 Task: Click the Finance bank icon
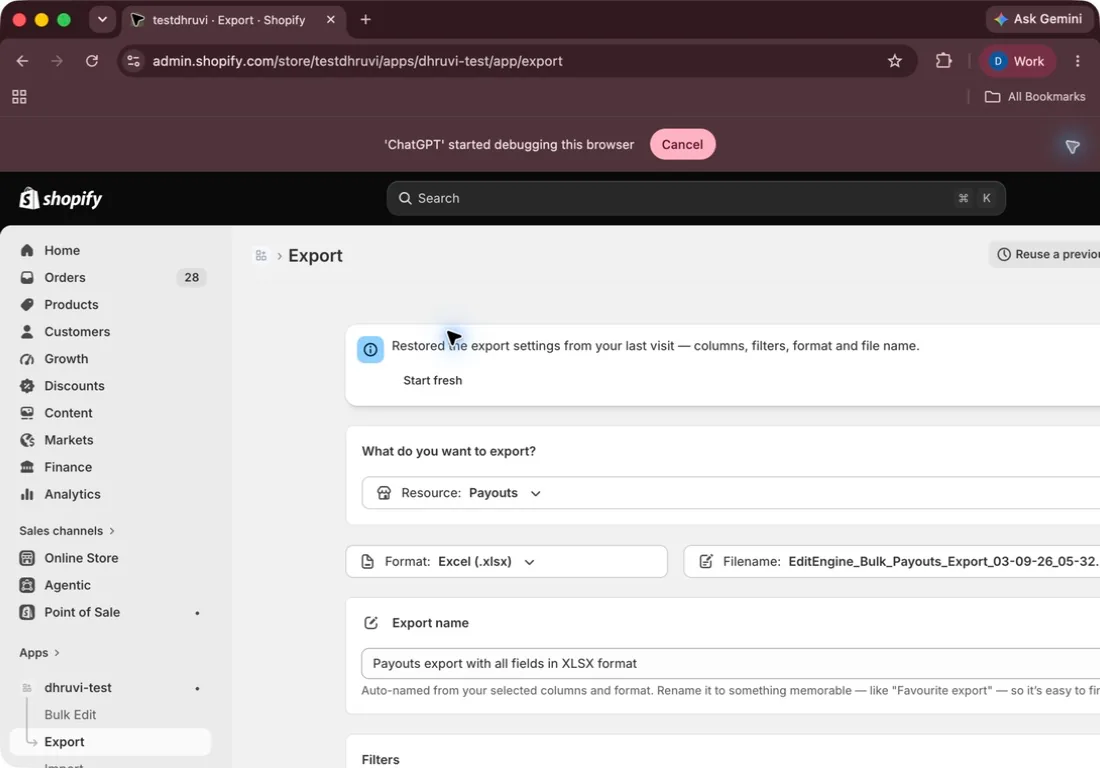coord(27,467)
